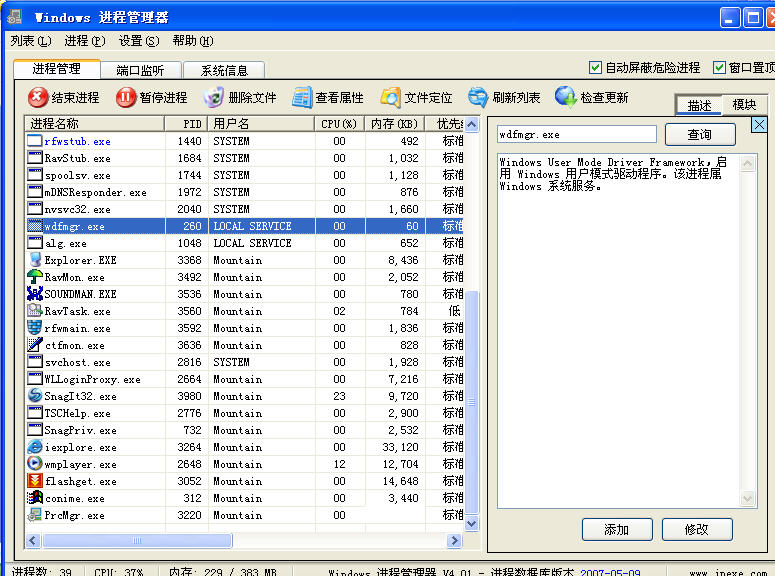Select the alg.exe process row
Viewport: 775px width, 576px height.
pyautogui.click(x=244, y=243)
